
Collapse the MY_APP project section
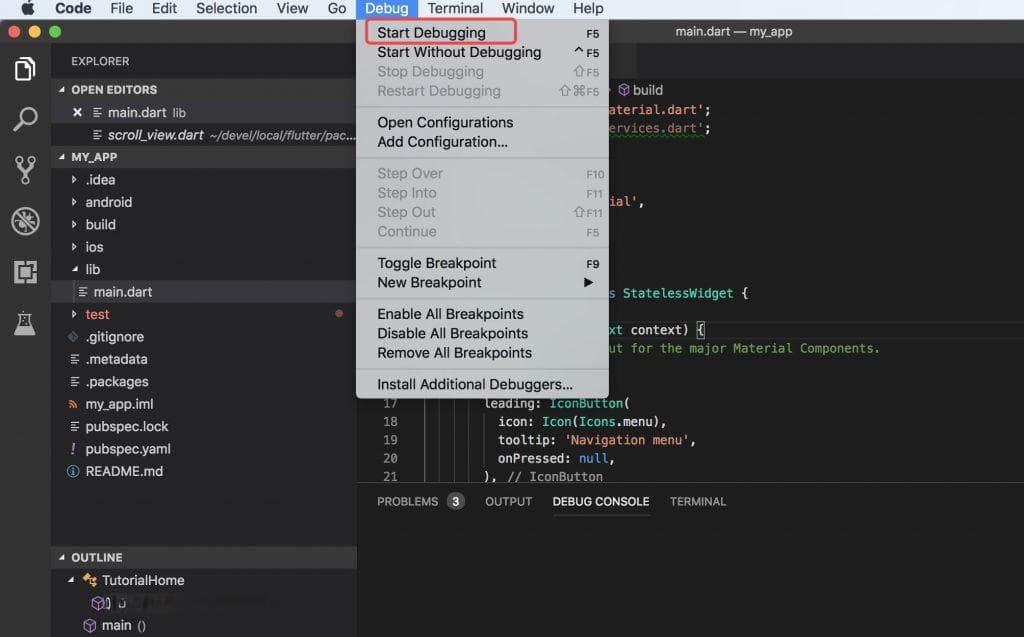tap(62, 157)
